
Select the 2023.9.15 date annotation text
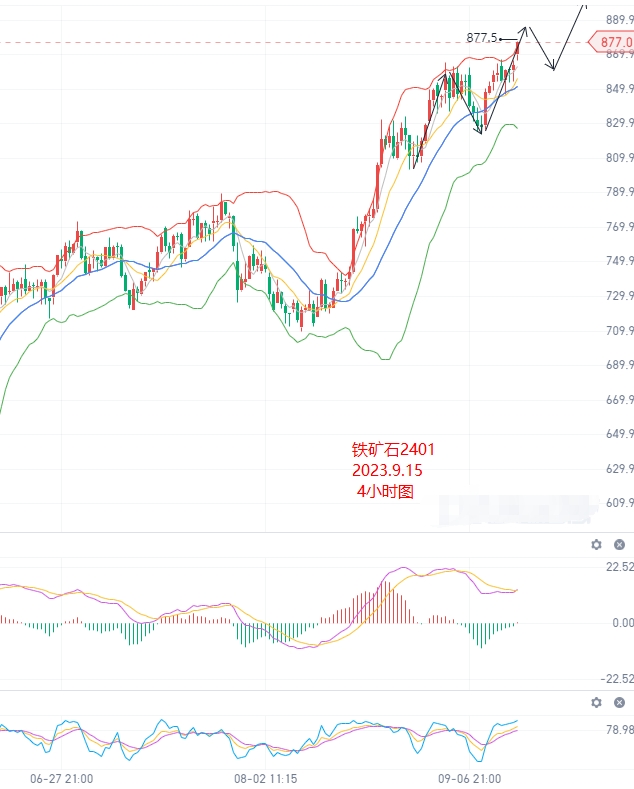(x=387, y=470)
